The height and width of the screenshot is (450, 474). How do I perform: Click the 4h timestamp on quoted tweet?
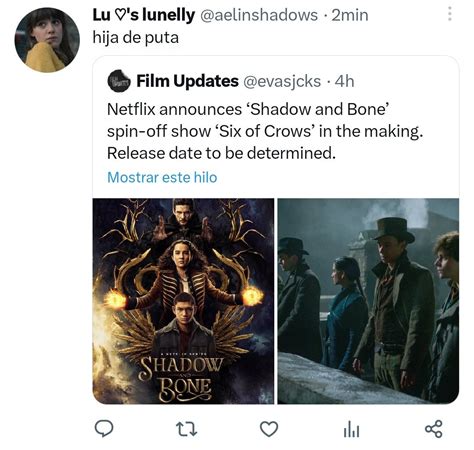[344, 81]
